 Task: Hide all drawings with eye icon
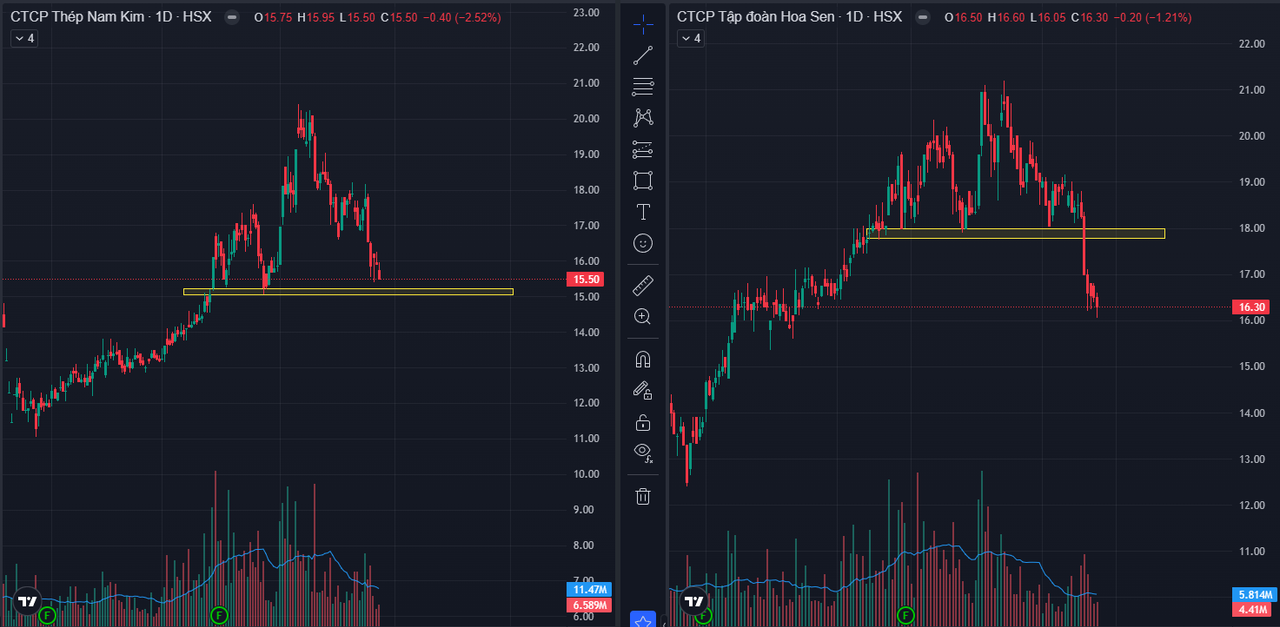[643, 452]
